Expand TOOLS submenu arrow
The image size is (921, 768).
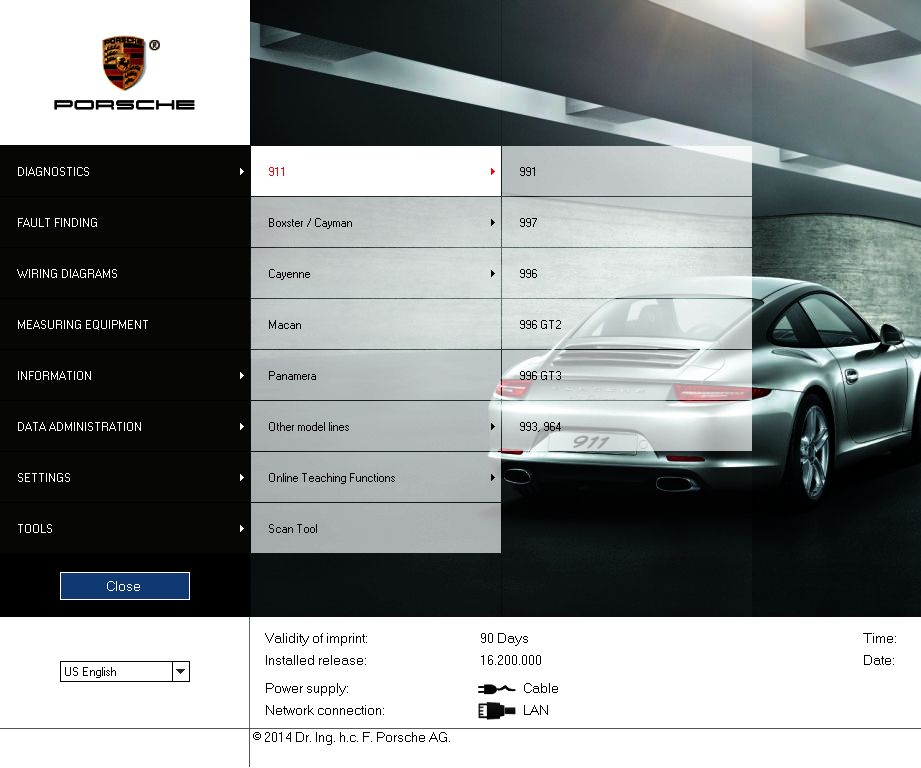tap(241, 528)
